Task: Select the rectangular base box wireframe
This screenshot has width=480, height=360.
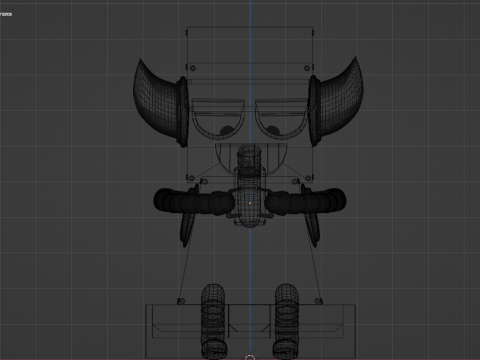Action: 251,331
